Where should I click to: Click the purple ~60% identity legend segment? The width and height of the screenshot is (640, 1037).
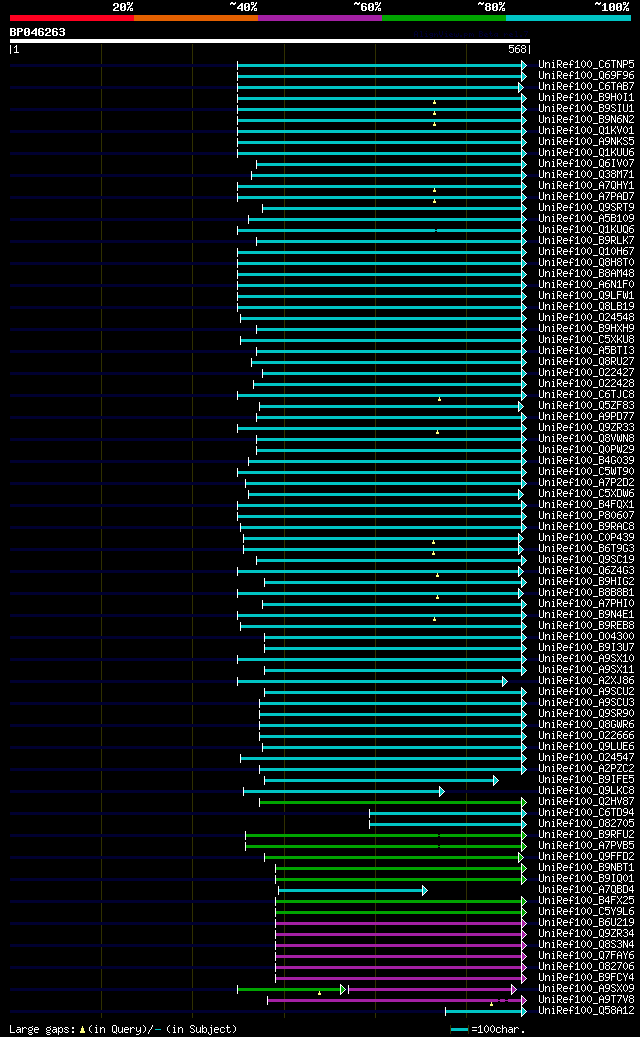(x=320, y=18)
